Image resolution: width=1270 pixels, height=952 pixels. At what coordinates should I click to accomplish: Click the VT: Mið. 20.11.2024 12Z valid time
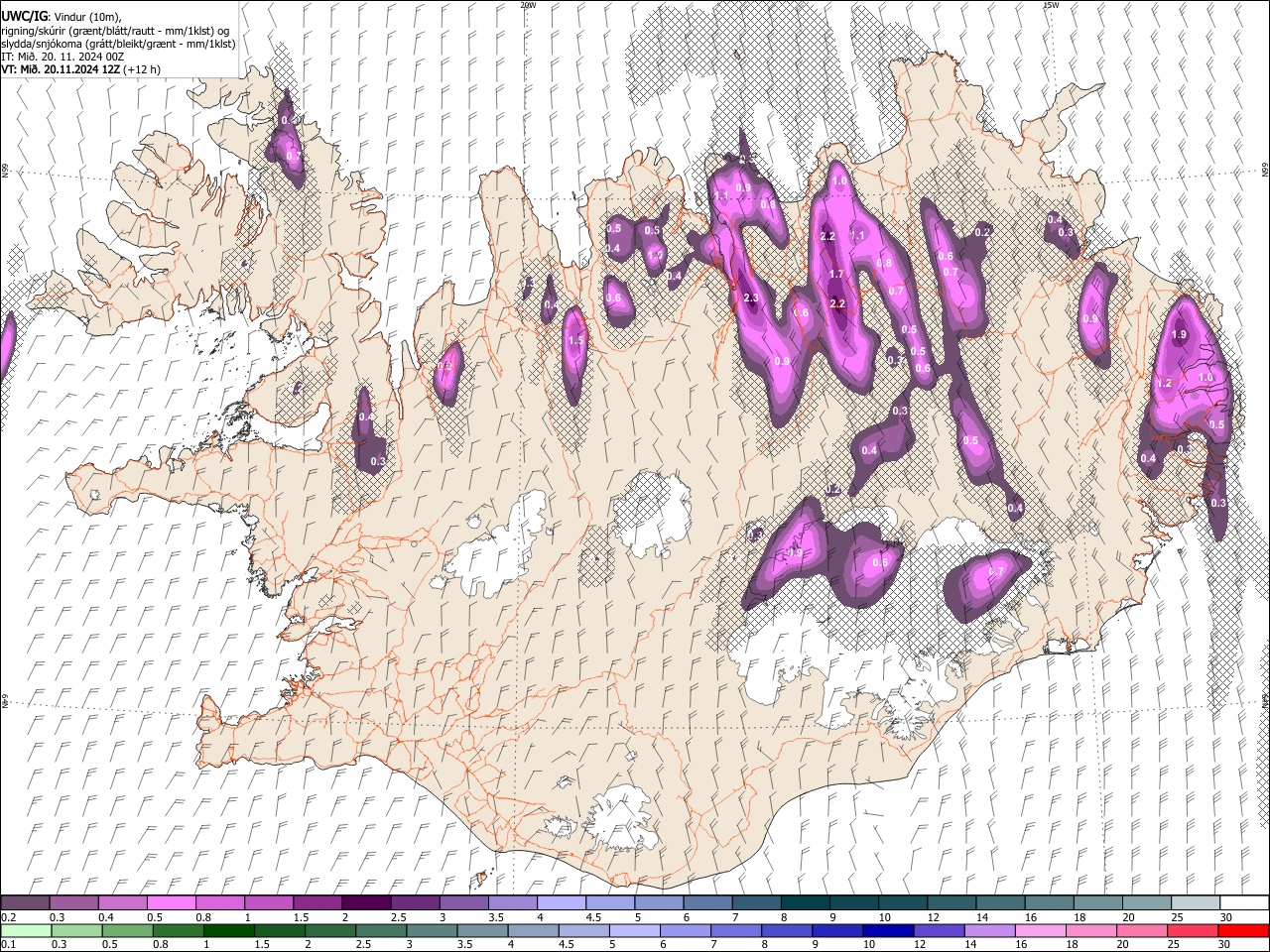(x=62, y=69)
